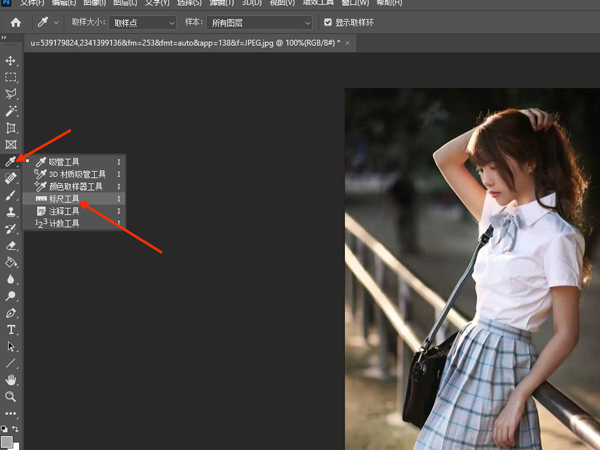Select the Move tool

[x=11, y=61]
